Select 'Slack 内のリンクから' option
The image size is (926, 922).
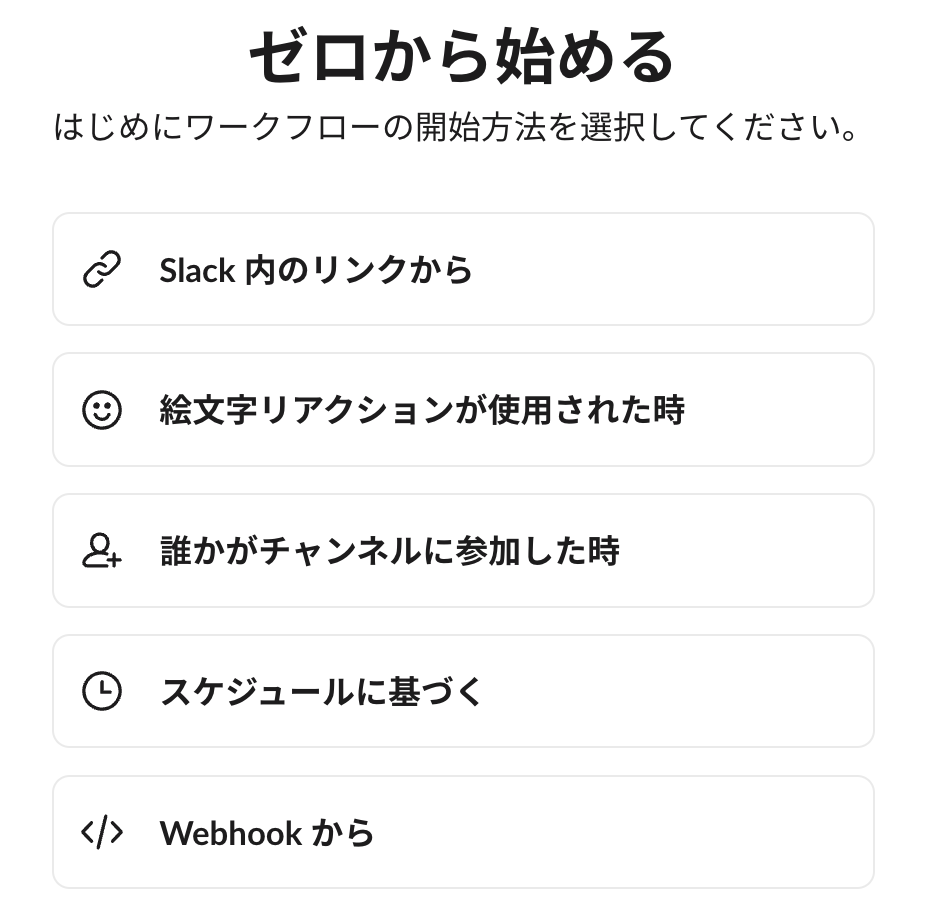tap(316, 270)
